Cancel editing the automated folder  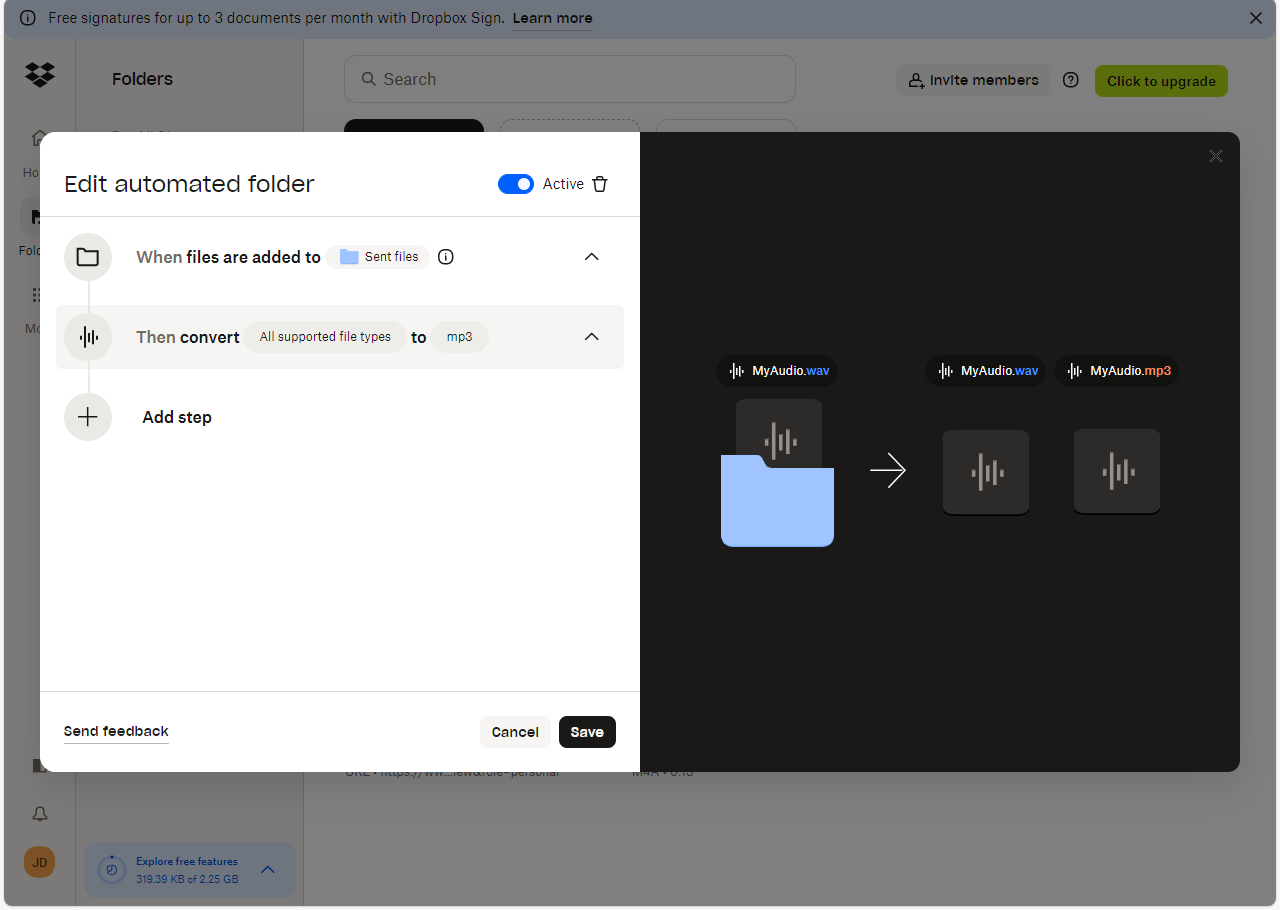click(515, 732)
